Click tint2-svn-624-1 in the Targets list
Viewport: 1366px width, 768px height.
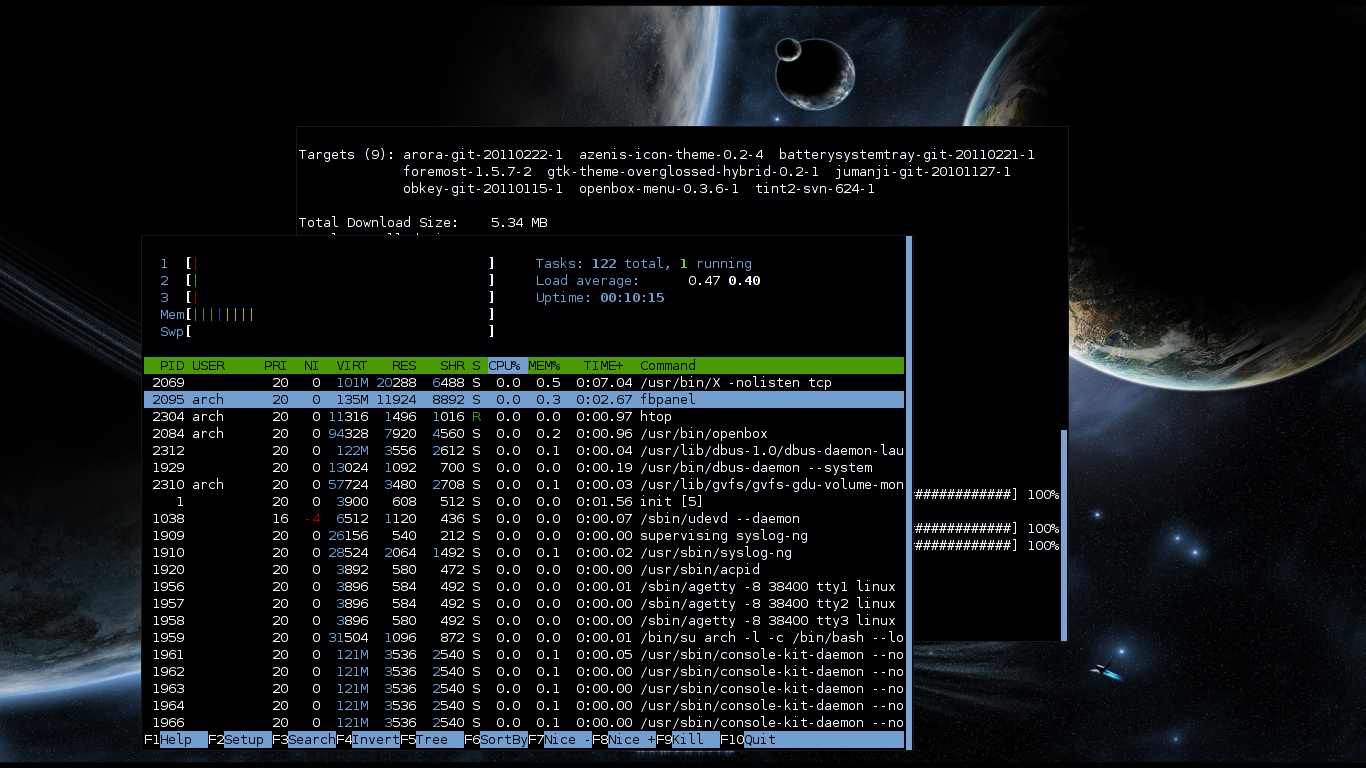(815, 189)
